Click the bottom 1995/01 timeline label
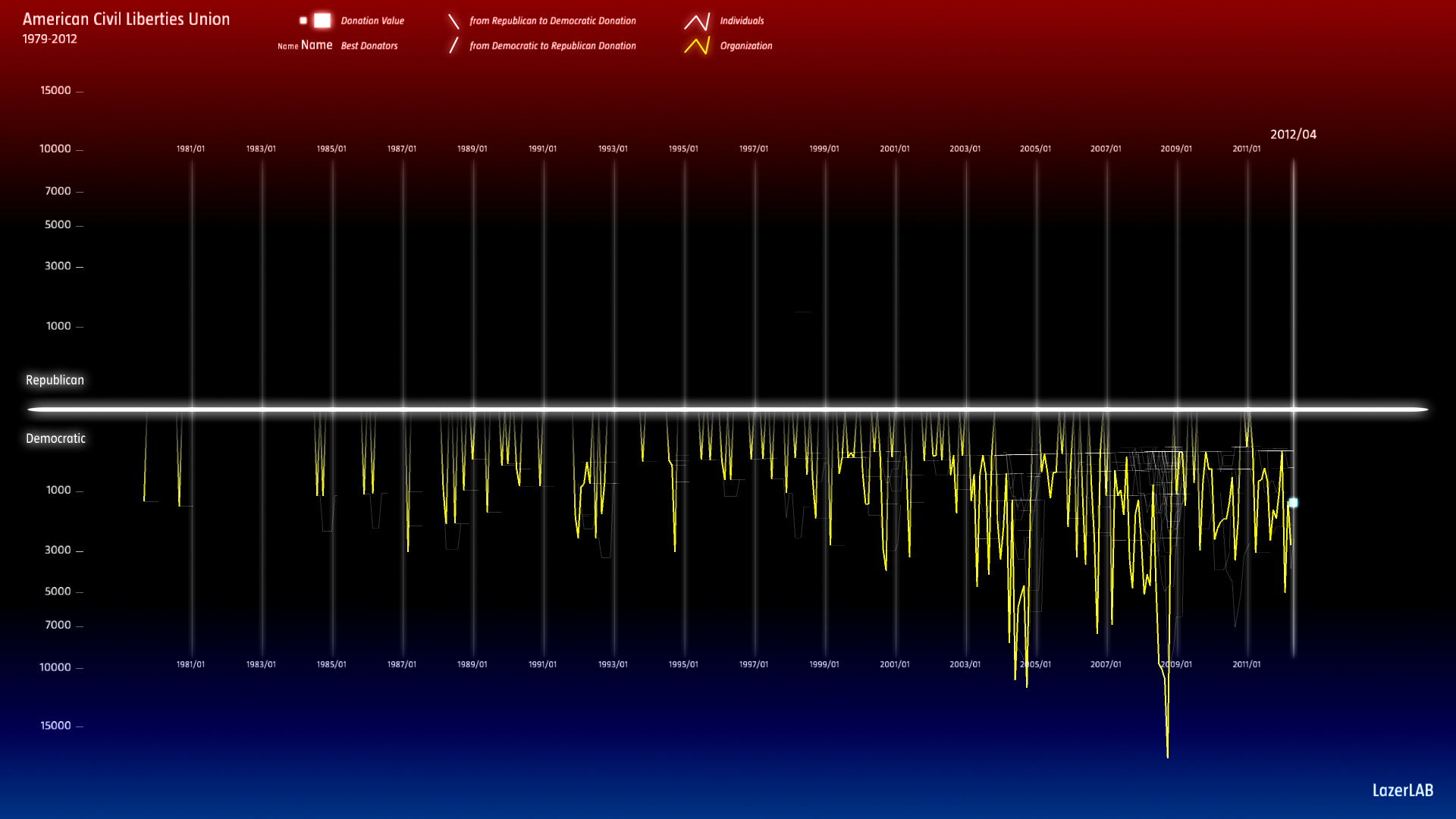 pos(682,664)
